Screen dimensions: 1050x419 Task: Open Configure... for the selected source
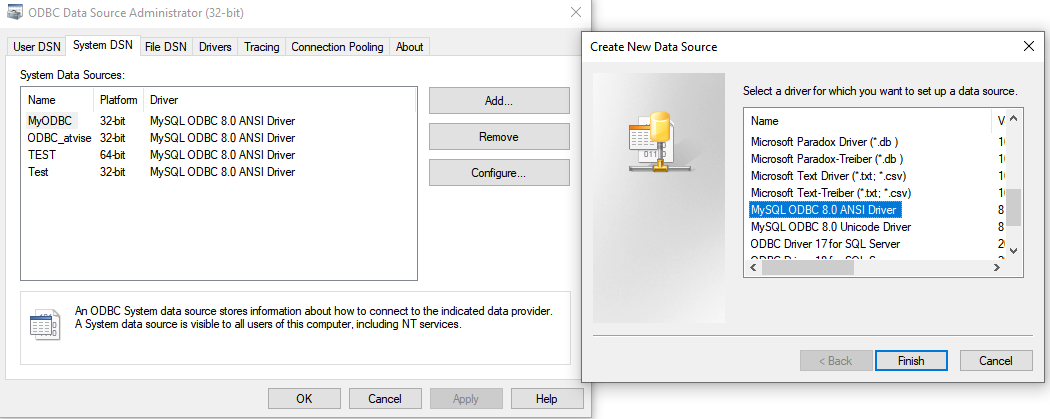point(499,173)
